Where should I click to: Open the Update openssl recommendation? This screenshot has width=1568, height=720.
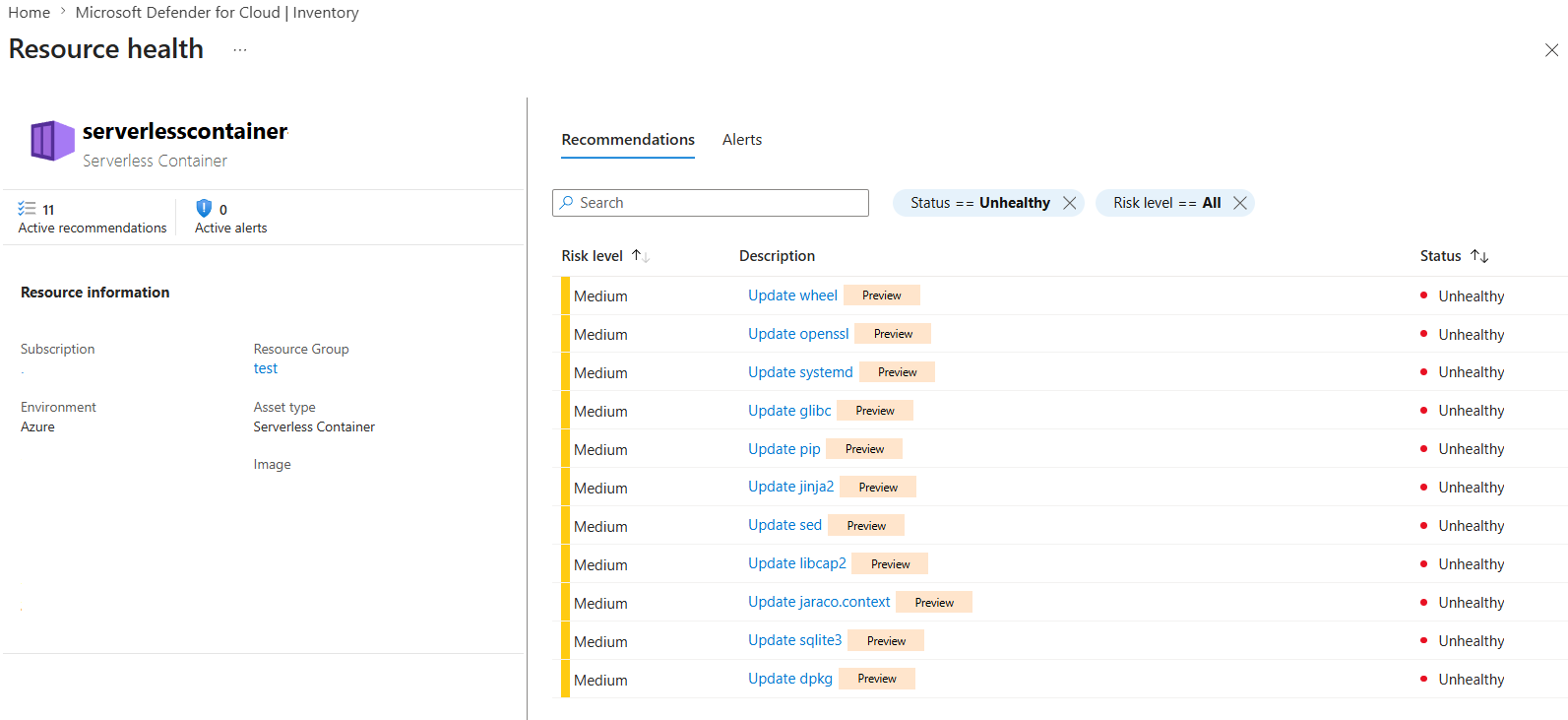click(798, 334)
